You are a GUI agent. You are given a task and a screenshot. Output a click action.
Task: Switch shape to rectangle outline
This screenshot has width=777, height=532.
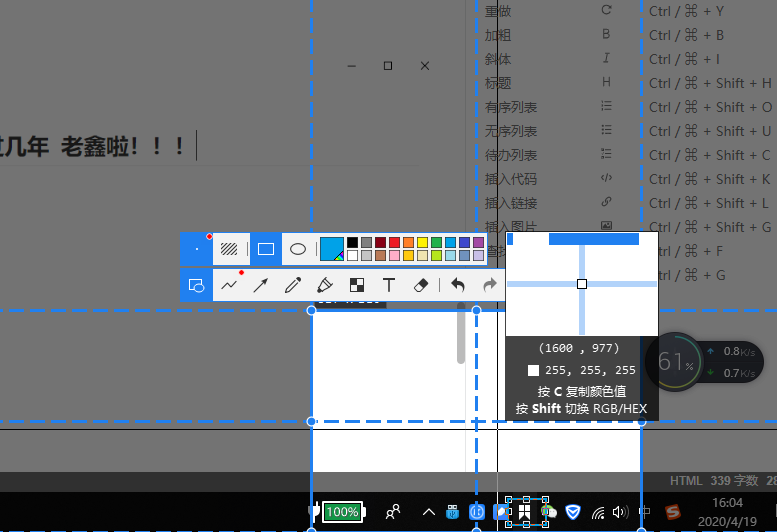click(x=266, y=249)
